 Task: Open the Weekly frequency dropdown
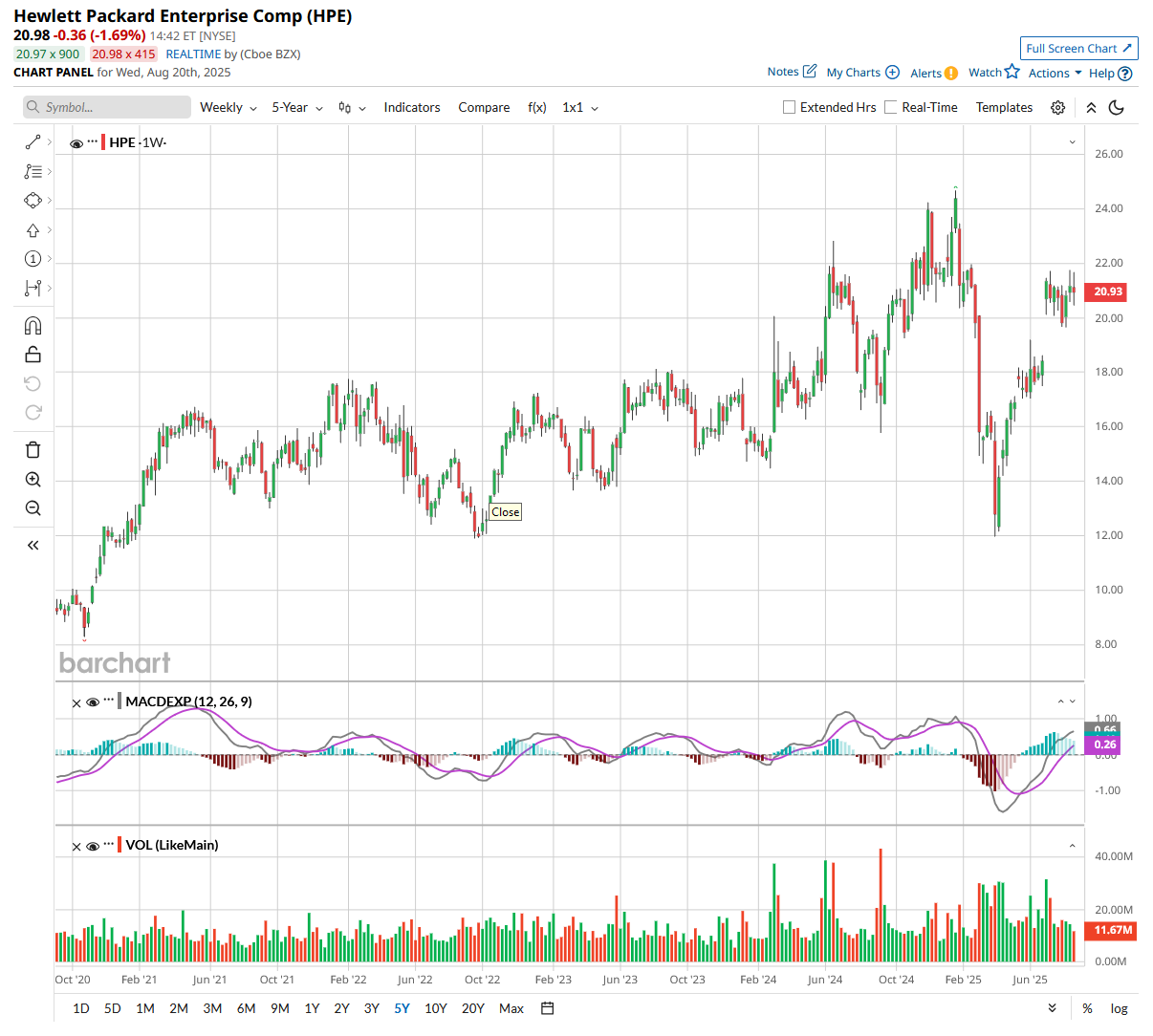click(x=228, y=108)
